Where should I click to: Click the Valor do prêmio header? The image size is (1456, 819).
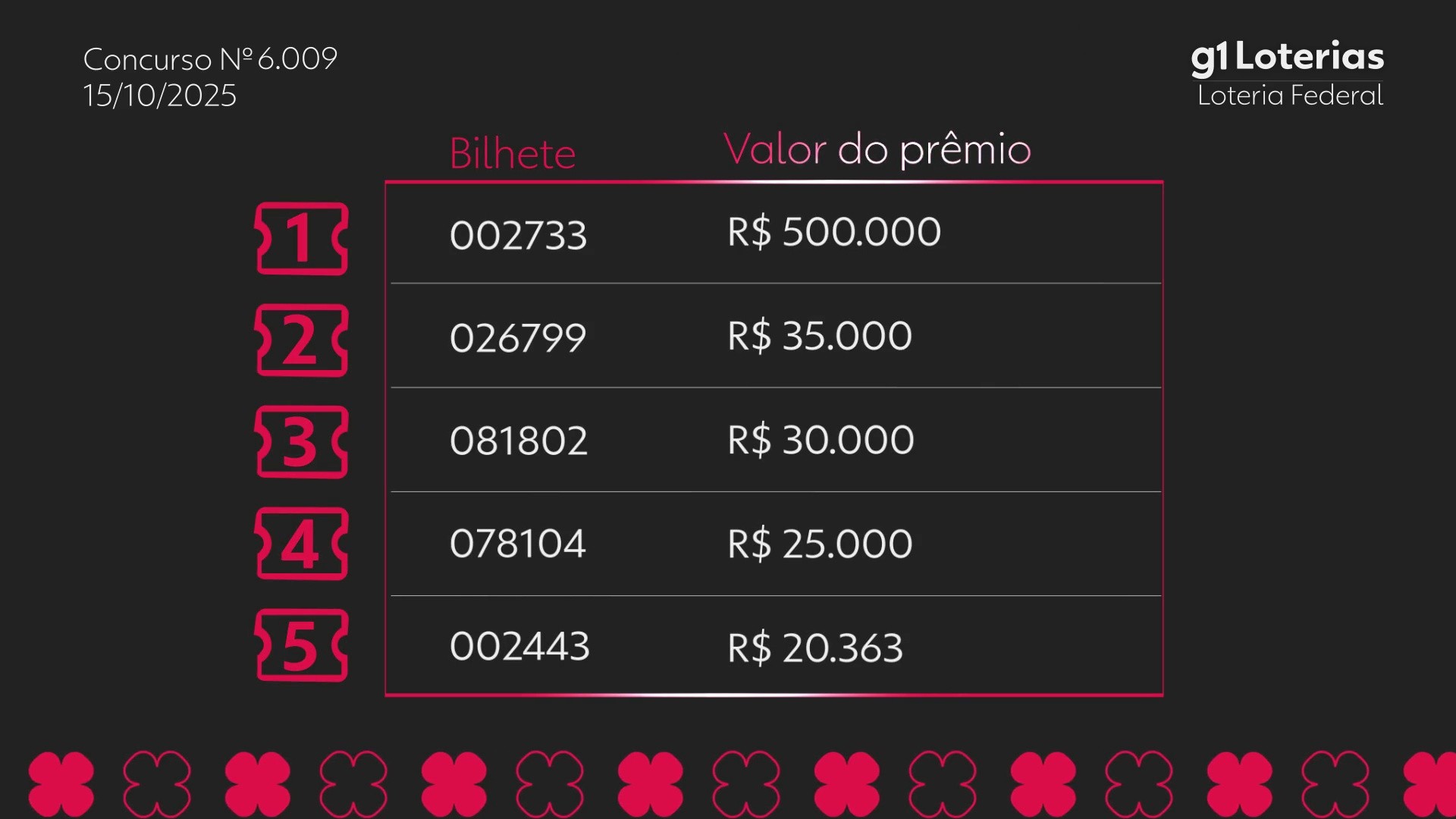[x=877, y=149]
